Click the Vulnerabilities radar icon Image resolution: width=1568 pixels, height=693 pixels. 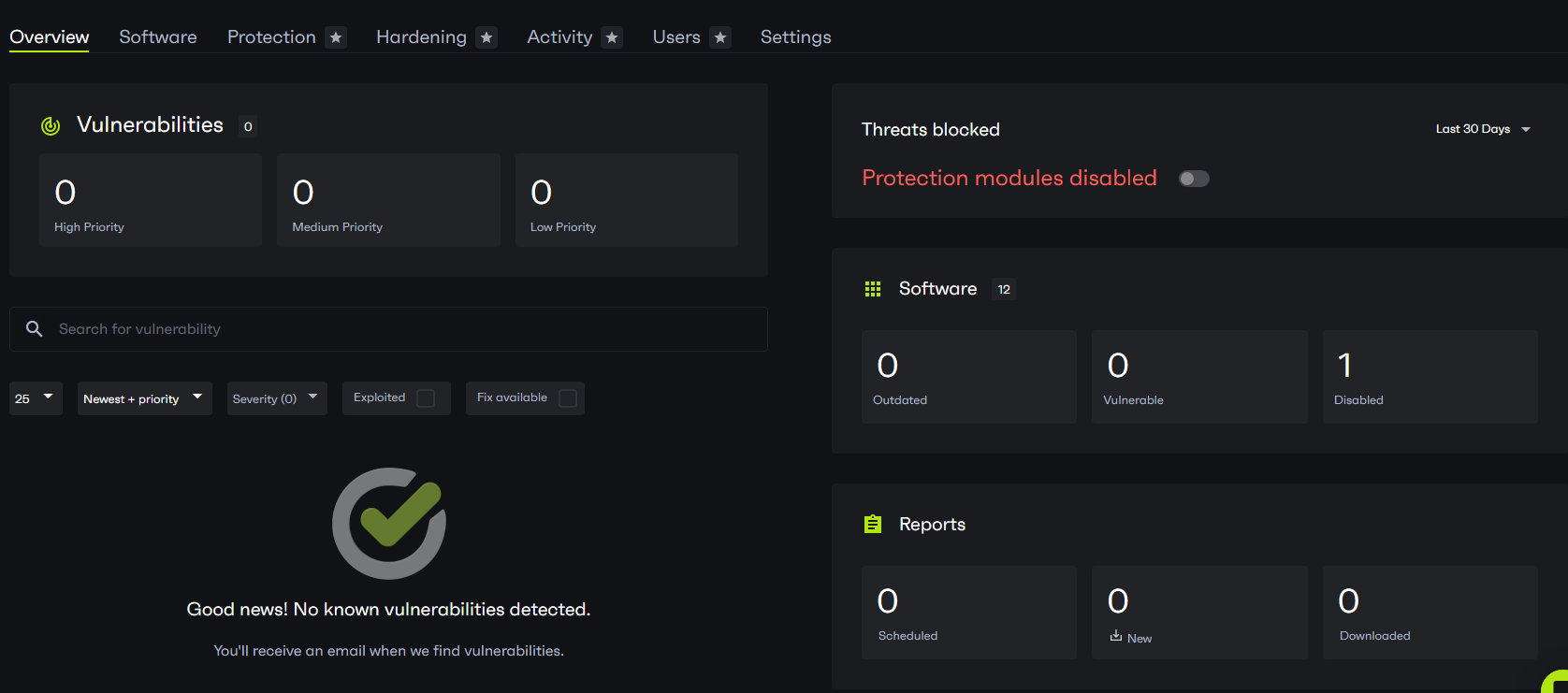point(51,125)
